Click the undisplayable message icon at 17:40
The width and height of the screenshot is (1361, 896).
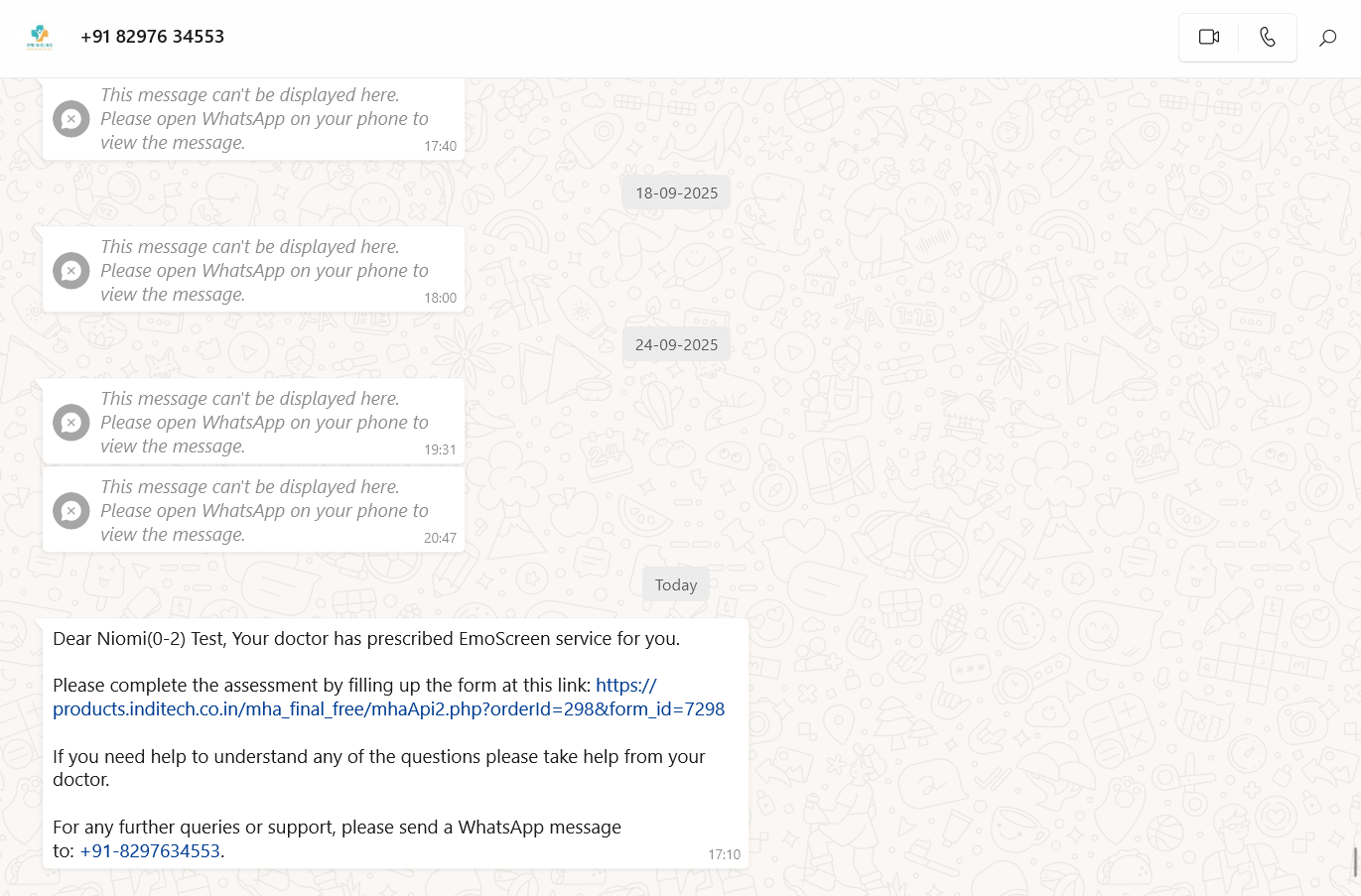(x=71, y=119)
